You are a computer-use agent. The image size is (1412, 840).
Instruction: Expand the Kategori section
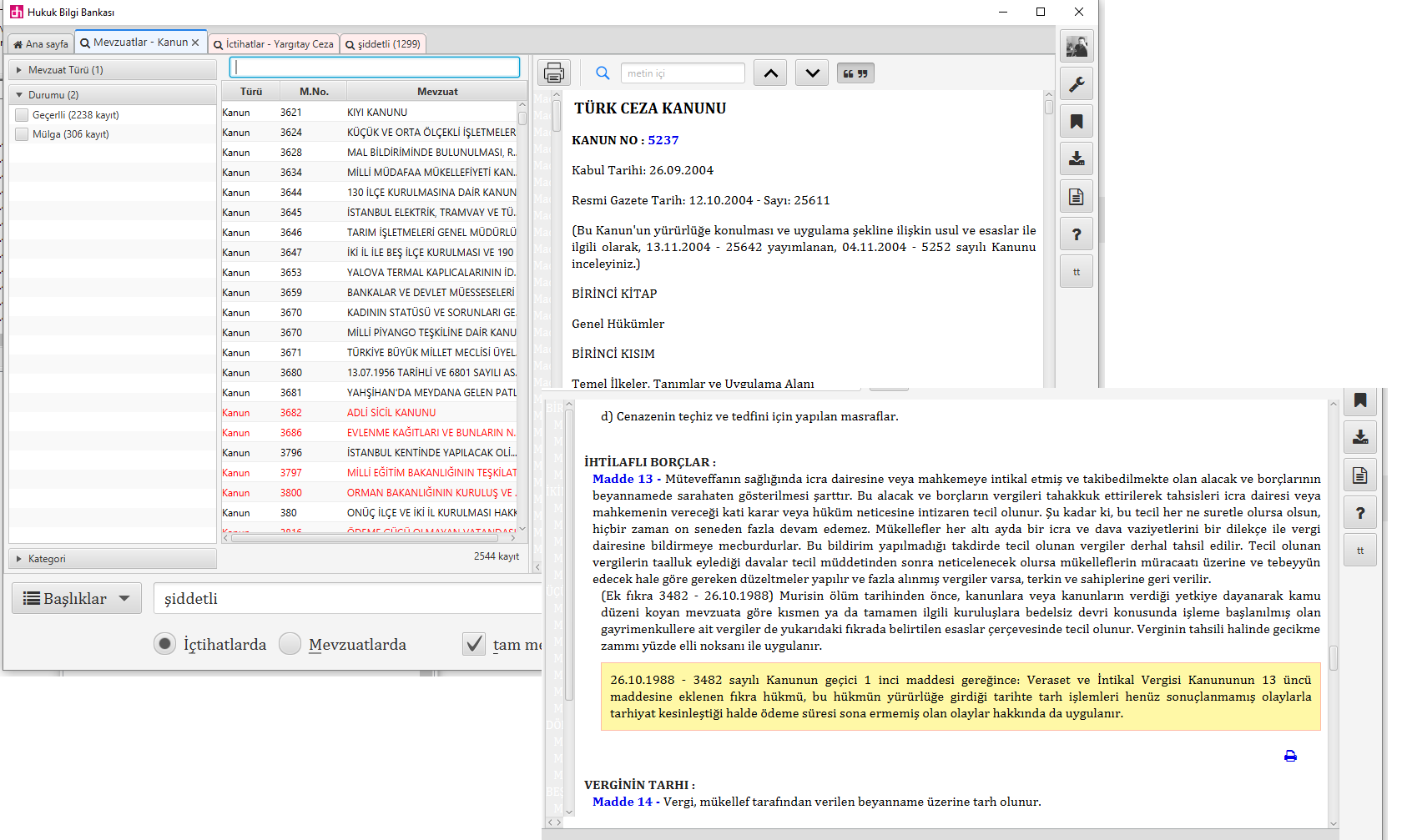pos(113,559)
